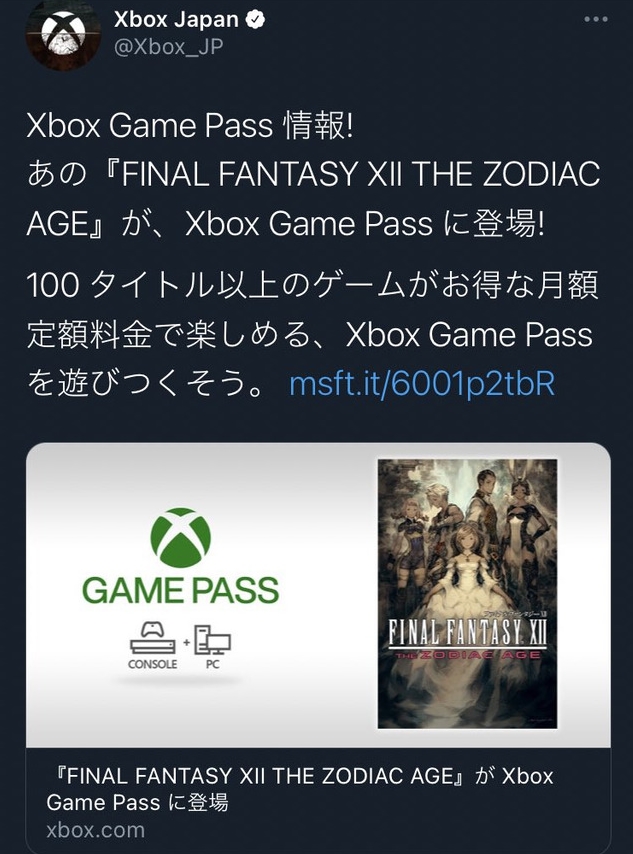Open the @Xbox_JP handle
The height and width of the screenshot is (854, 633).
[x=168, y=47]
